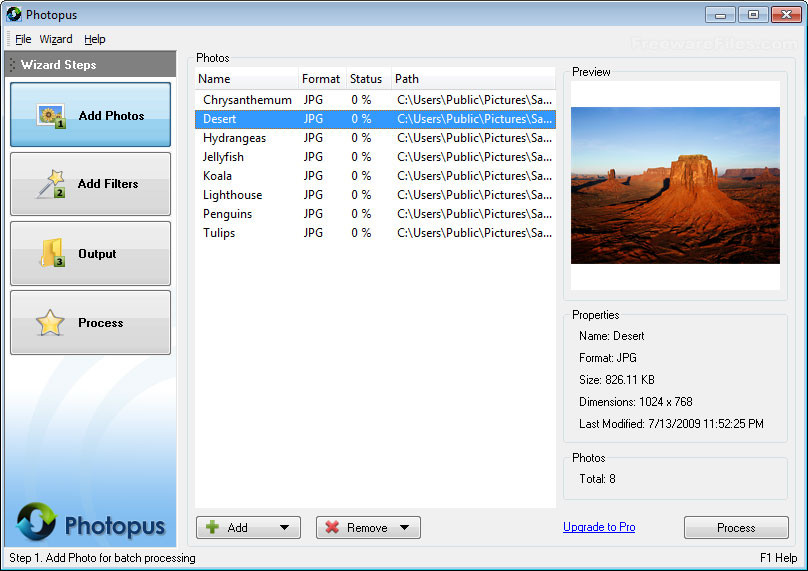Open the Wizard menu
808x571 pixels.
56,39
